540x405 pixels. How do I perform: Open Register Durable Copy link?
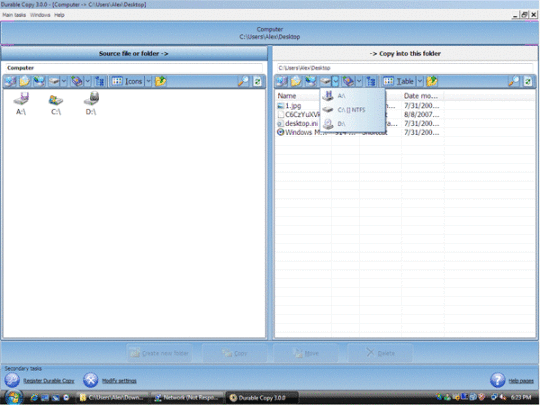(49, 381)
